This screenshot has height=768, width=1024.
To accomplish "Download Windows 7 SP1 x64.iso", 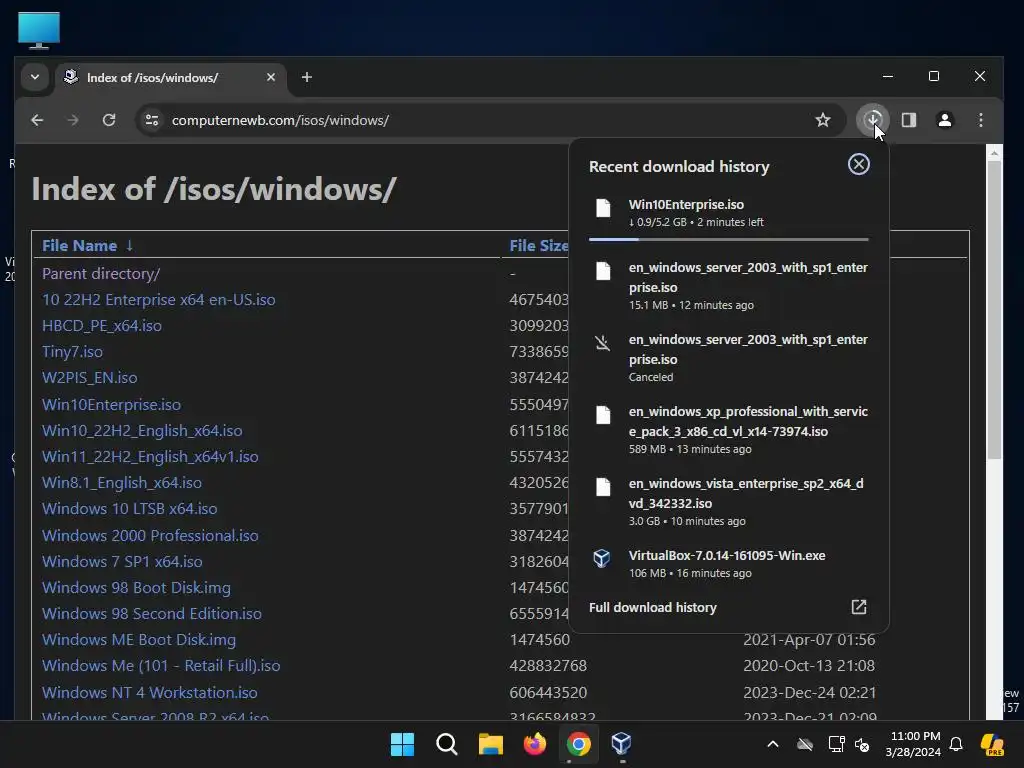I will (122, 562).
